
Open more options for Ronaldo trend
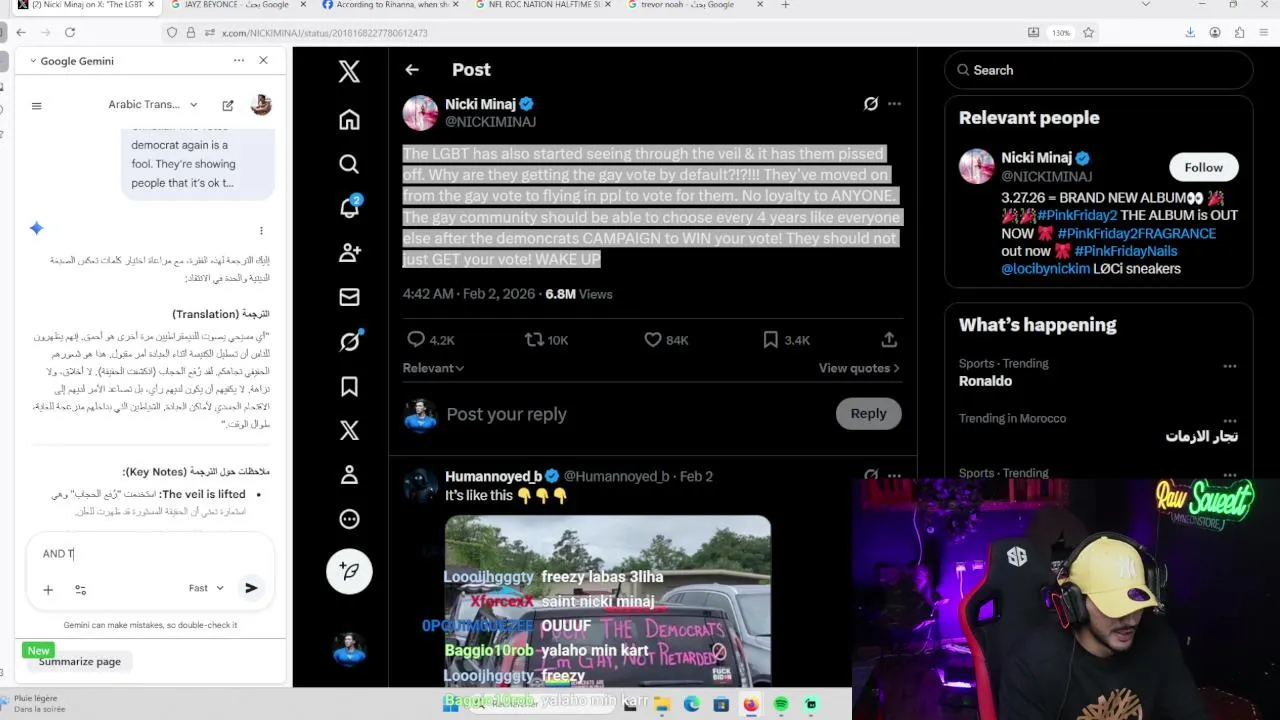1230,366
